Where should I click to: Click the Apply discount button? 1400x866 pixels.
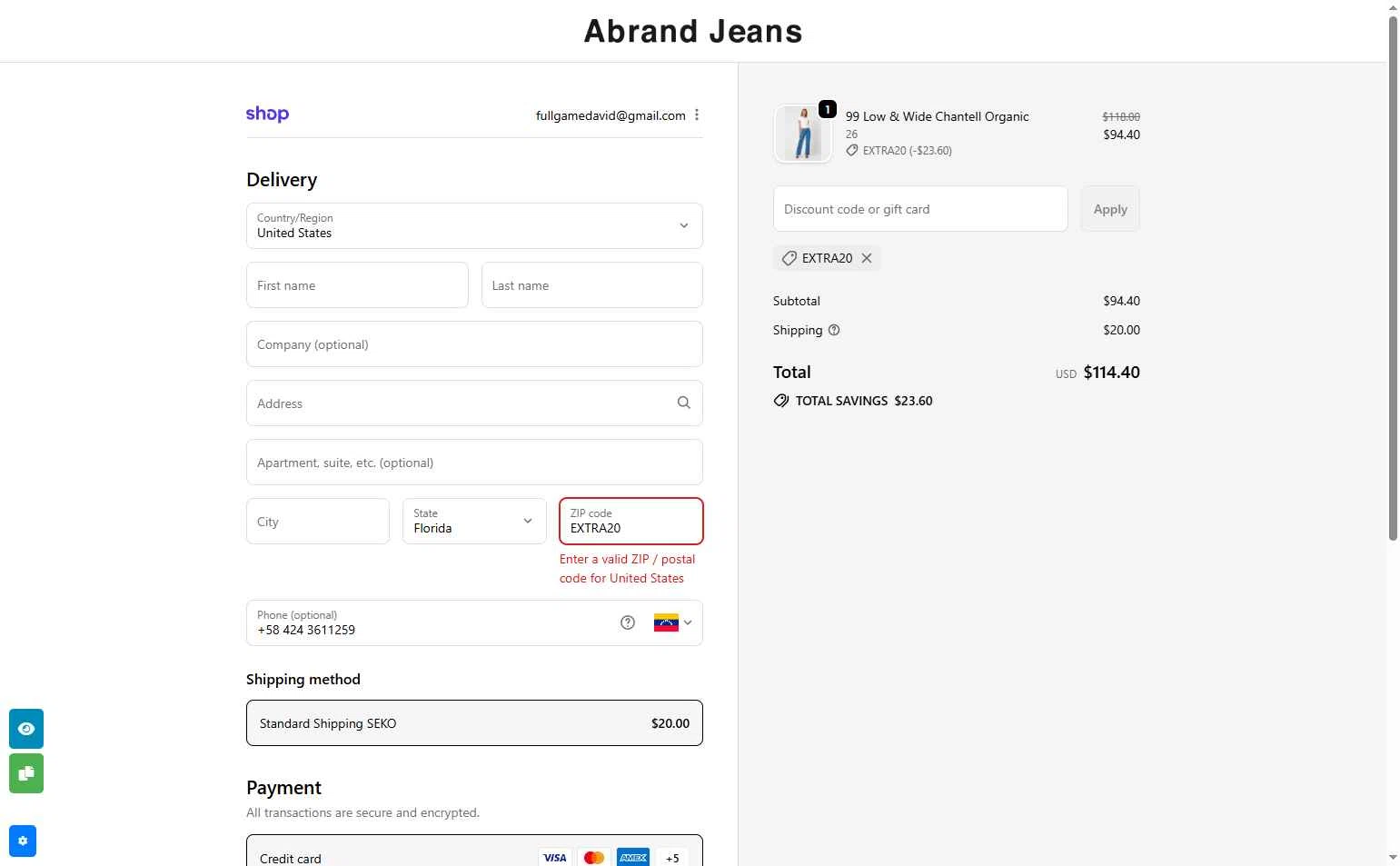pos(1110,209)
